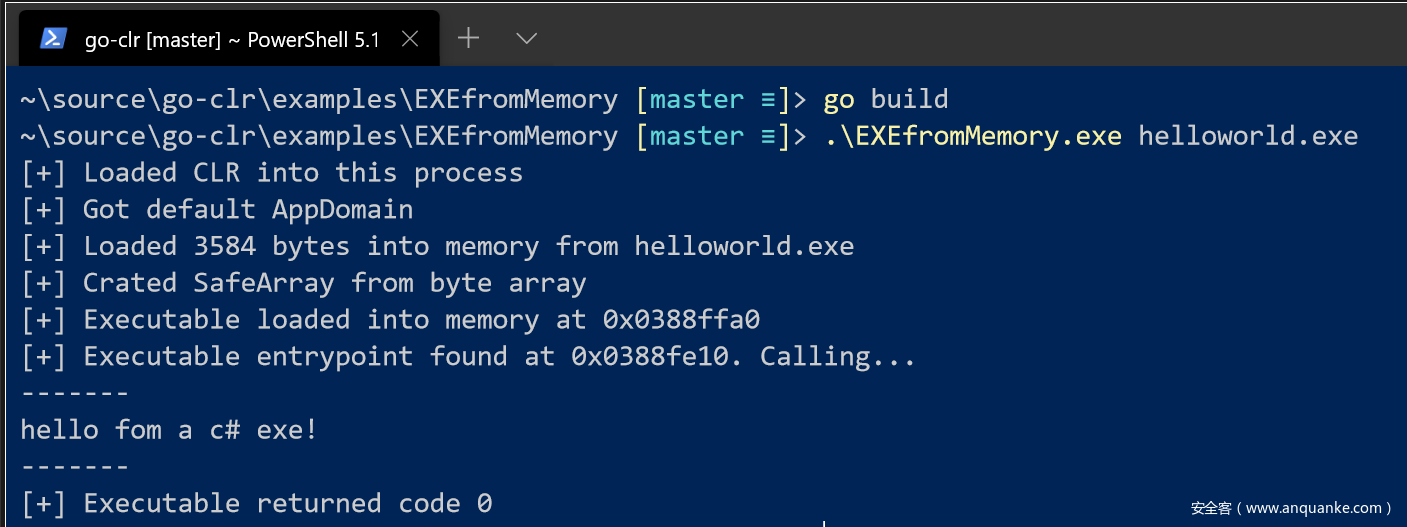Image resolution: width=1407 pixels, height=527 pixels.
Task: Click the www.anquanke.com watermark text
Action: 1291,508
